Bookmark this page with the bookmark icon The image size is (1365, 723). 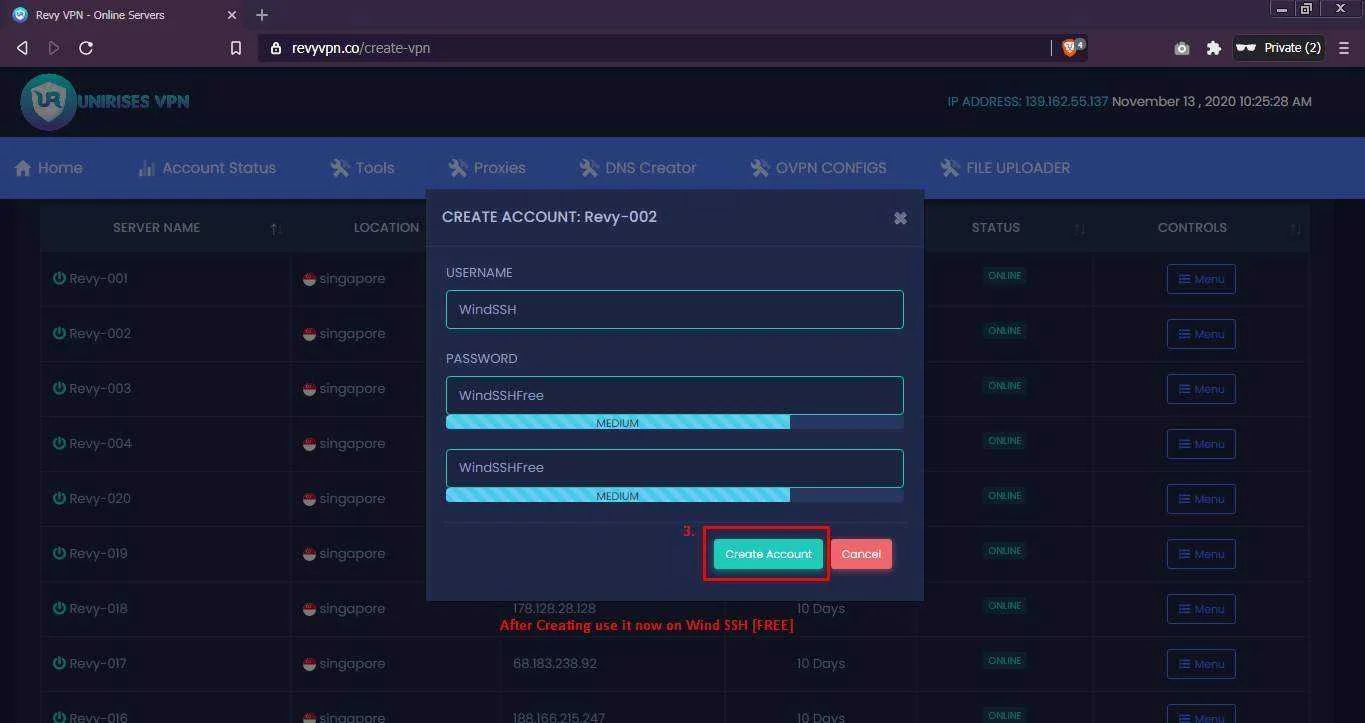click(x=236, y=48)
